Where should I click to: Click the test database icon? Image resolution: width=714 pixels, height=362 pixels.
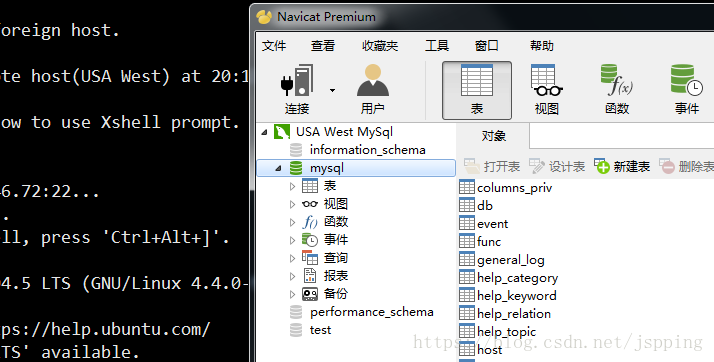pos(296,330)
